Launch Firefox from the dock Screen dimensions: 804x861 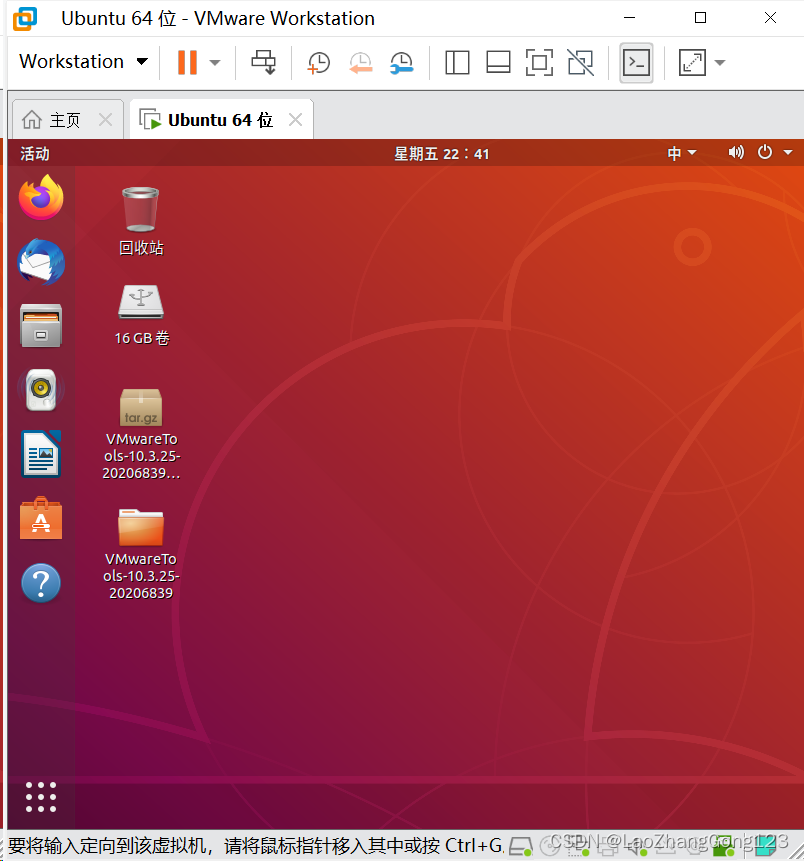point(41,197)
